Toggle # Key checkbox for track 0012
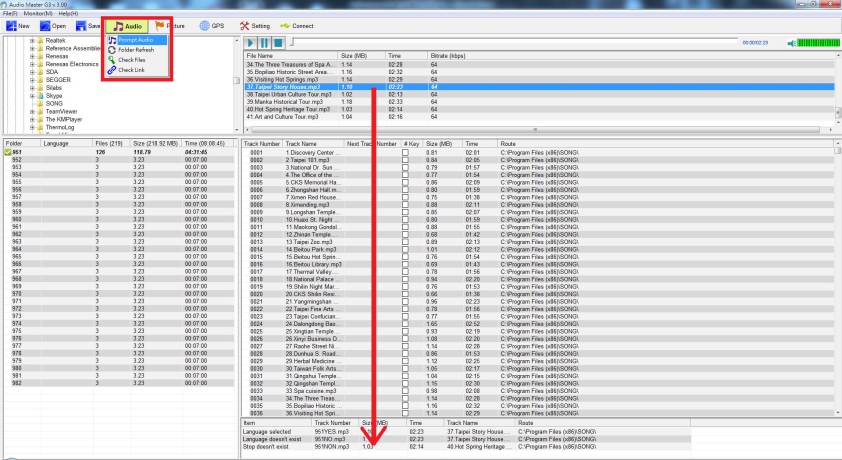The image size is (842, 460). coord(405,235)
